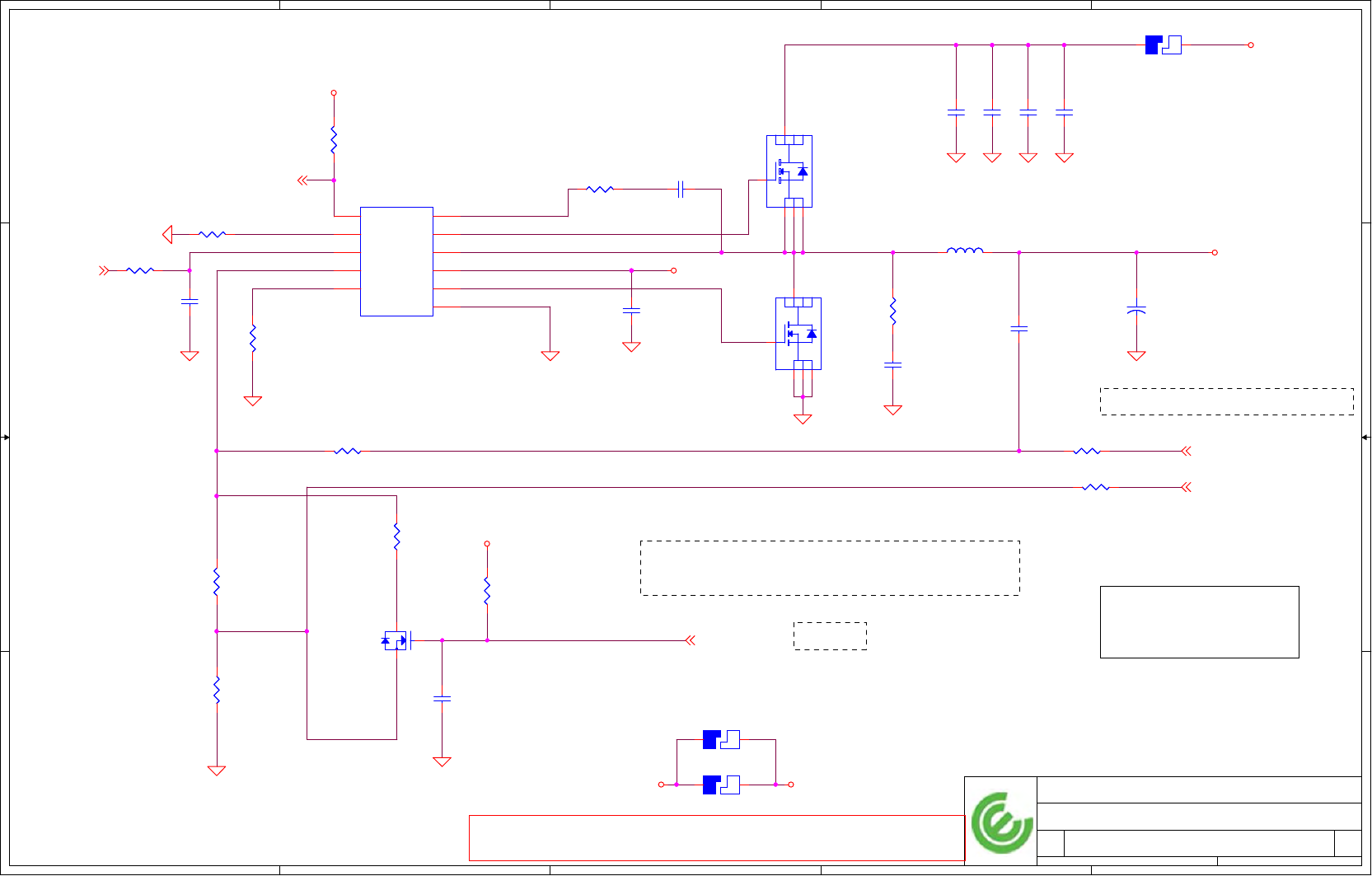Select the solid black rectangle above the title block

point(1200,622)
